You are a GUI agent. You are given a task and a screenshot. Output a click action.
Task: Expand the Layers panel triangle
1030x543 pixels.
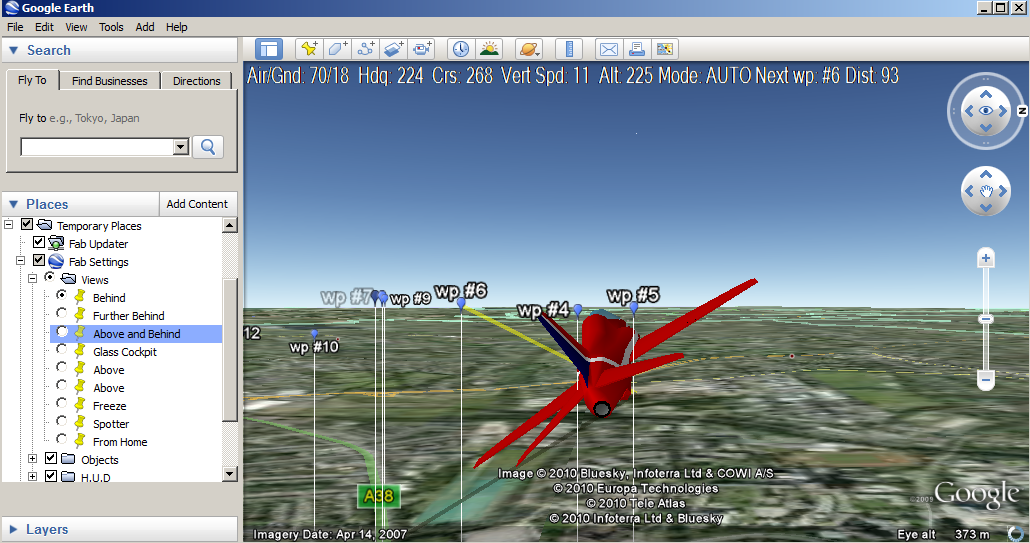coord(13,529)
